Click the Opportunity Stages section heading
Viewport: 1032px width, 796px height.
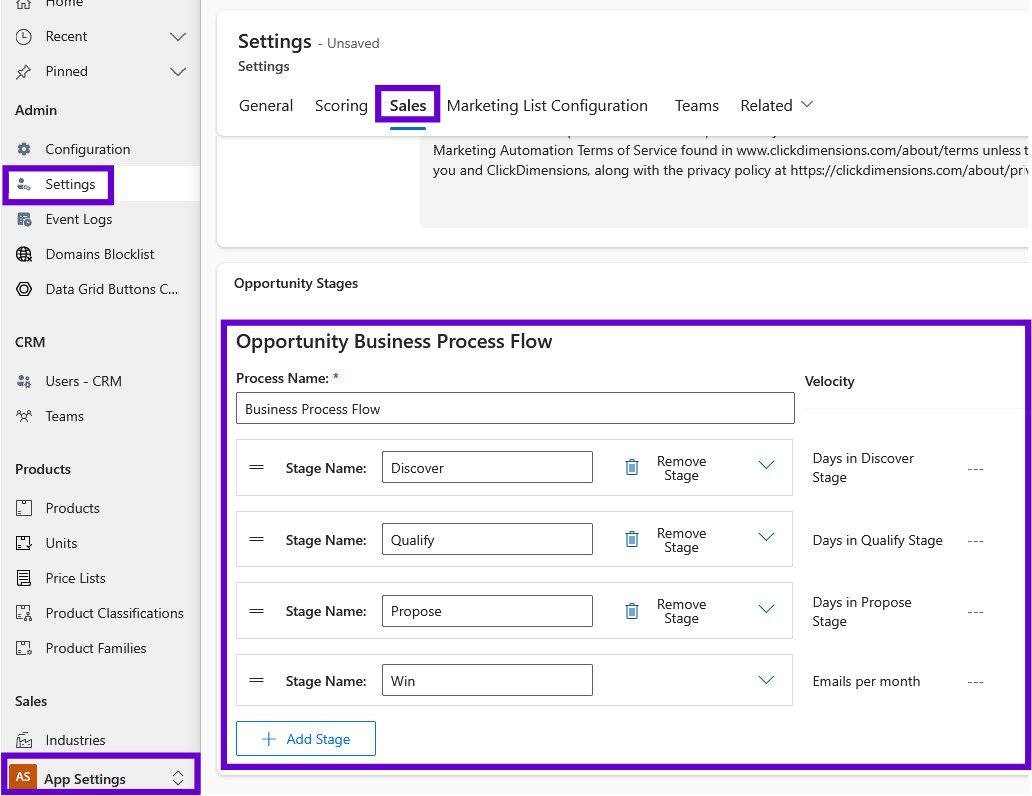coord(296,283)
